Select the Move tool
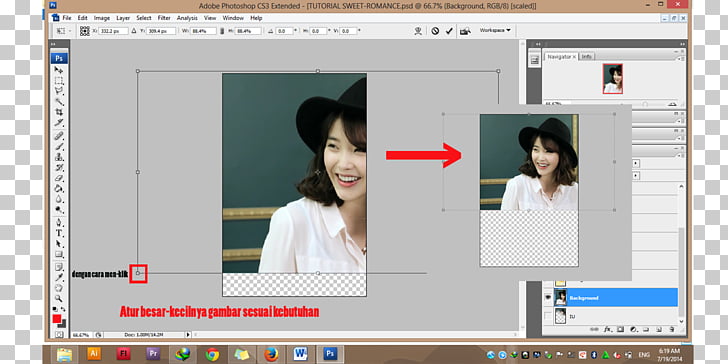The image size is (728, 364). [59, 70]
